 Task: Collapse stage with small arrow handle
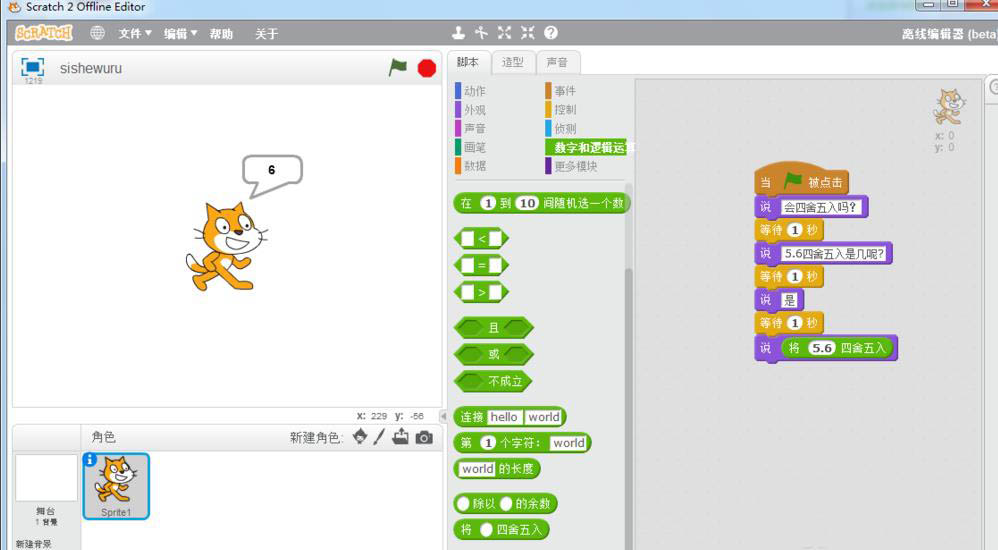coord(444,416)
